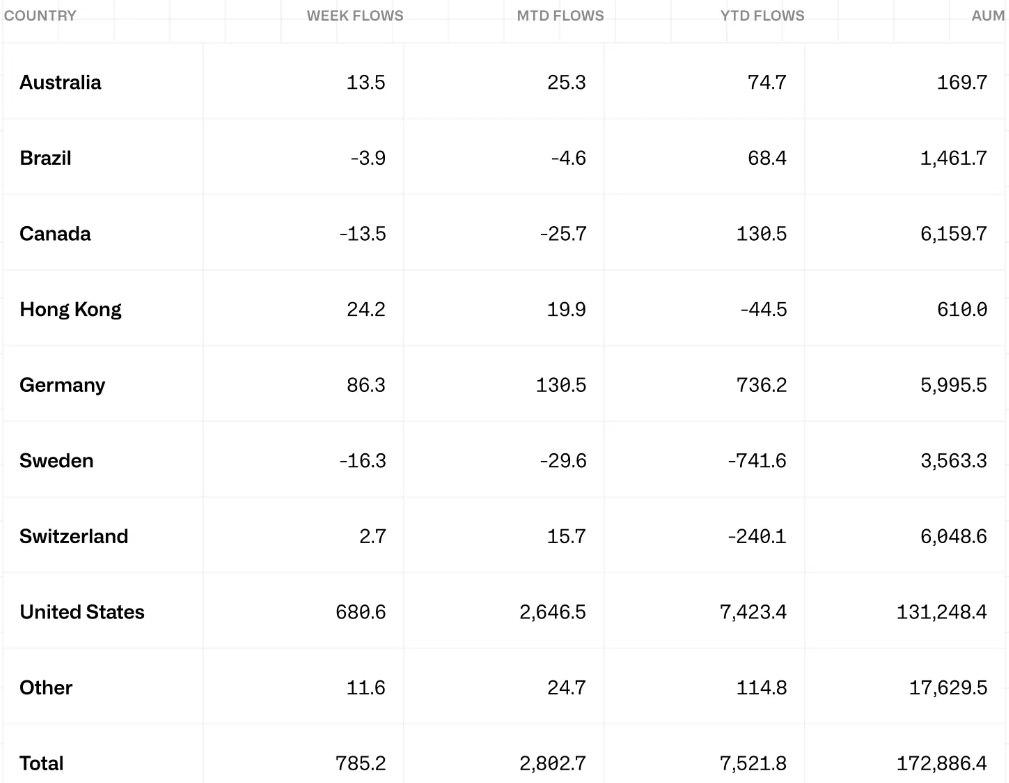Select the Canada row label
Viewport: 1009px width, 783px height.
click(55, 234)
